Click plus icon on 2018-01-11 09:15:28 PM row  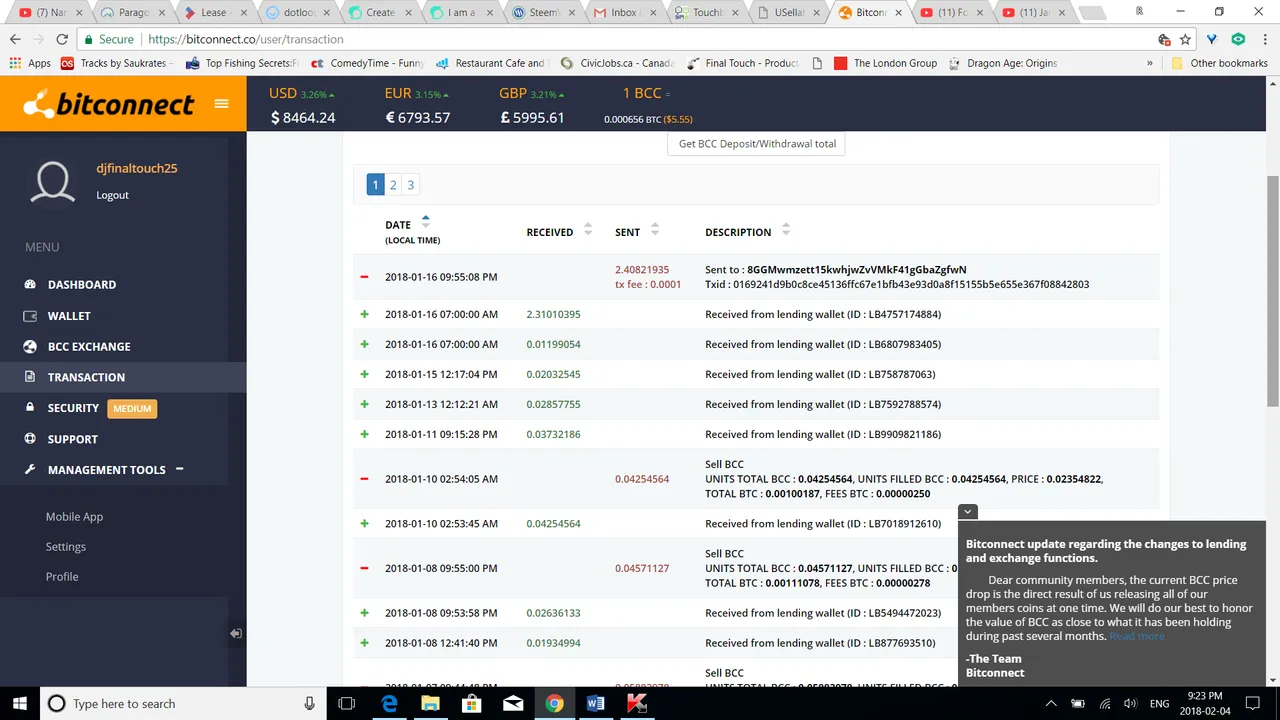click(x=364, y=434)
